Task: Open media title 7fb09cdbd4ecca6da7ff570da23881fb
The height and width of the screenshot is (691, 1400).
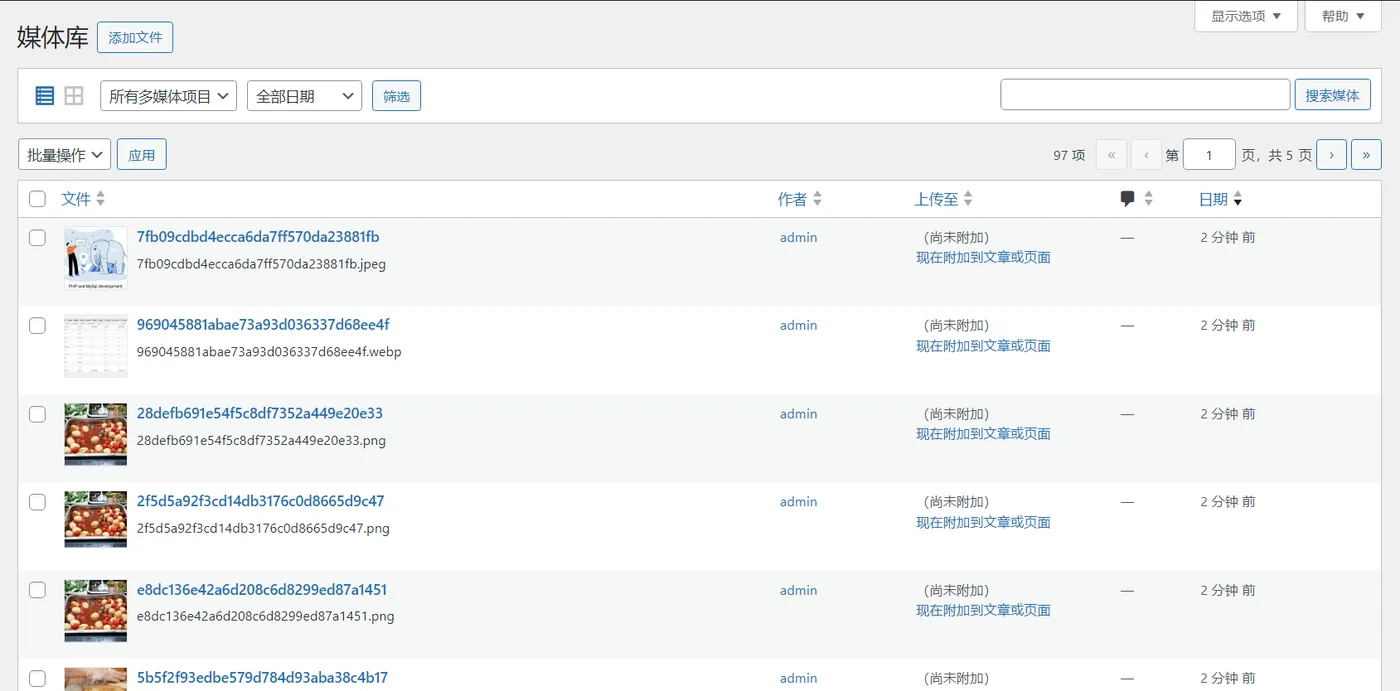Action: point(258,237)
